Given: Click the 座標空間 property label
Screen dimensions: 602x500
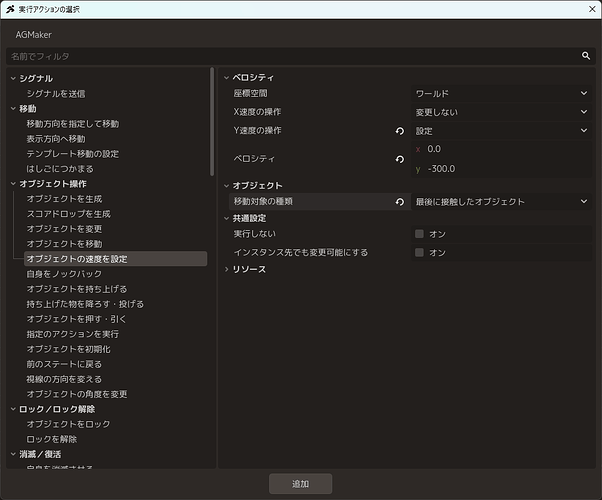Looking at the screenshot, I should (x=250, y=93).
